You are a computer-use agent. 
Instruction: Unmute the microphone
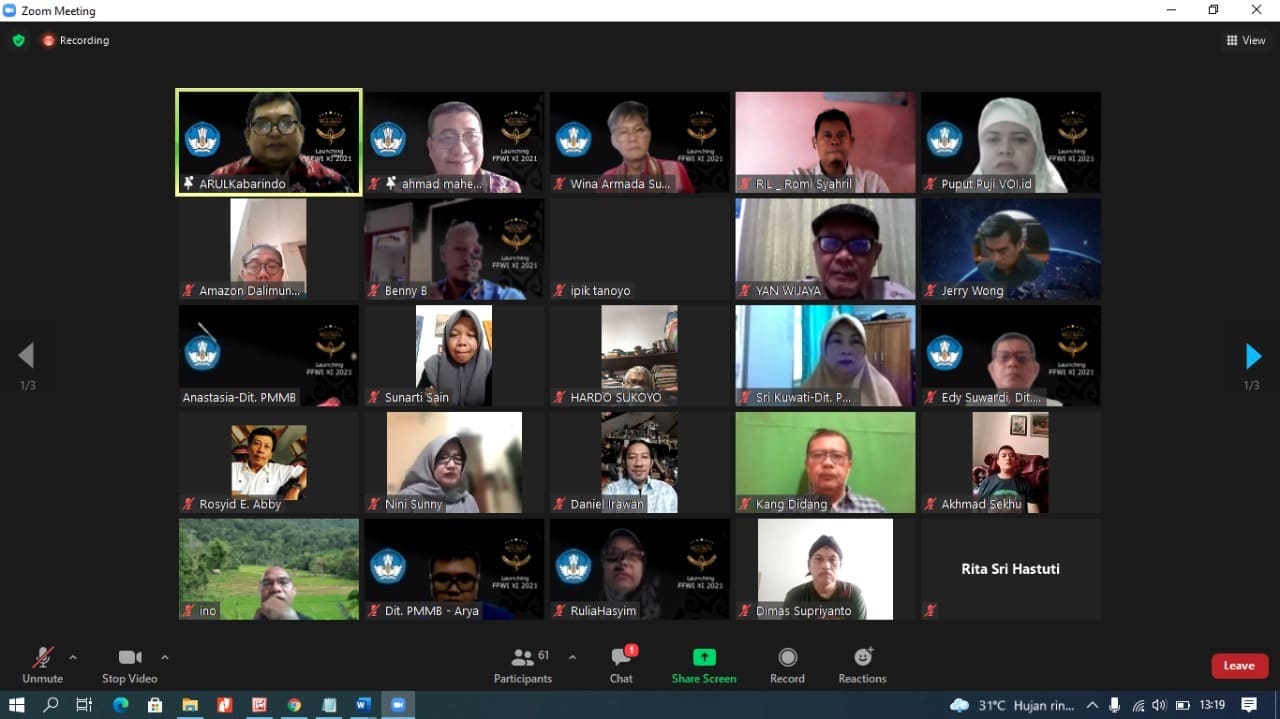[42, 664]
